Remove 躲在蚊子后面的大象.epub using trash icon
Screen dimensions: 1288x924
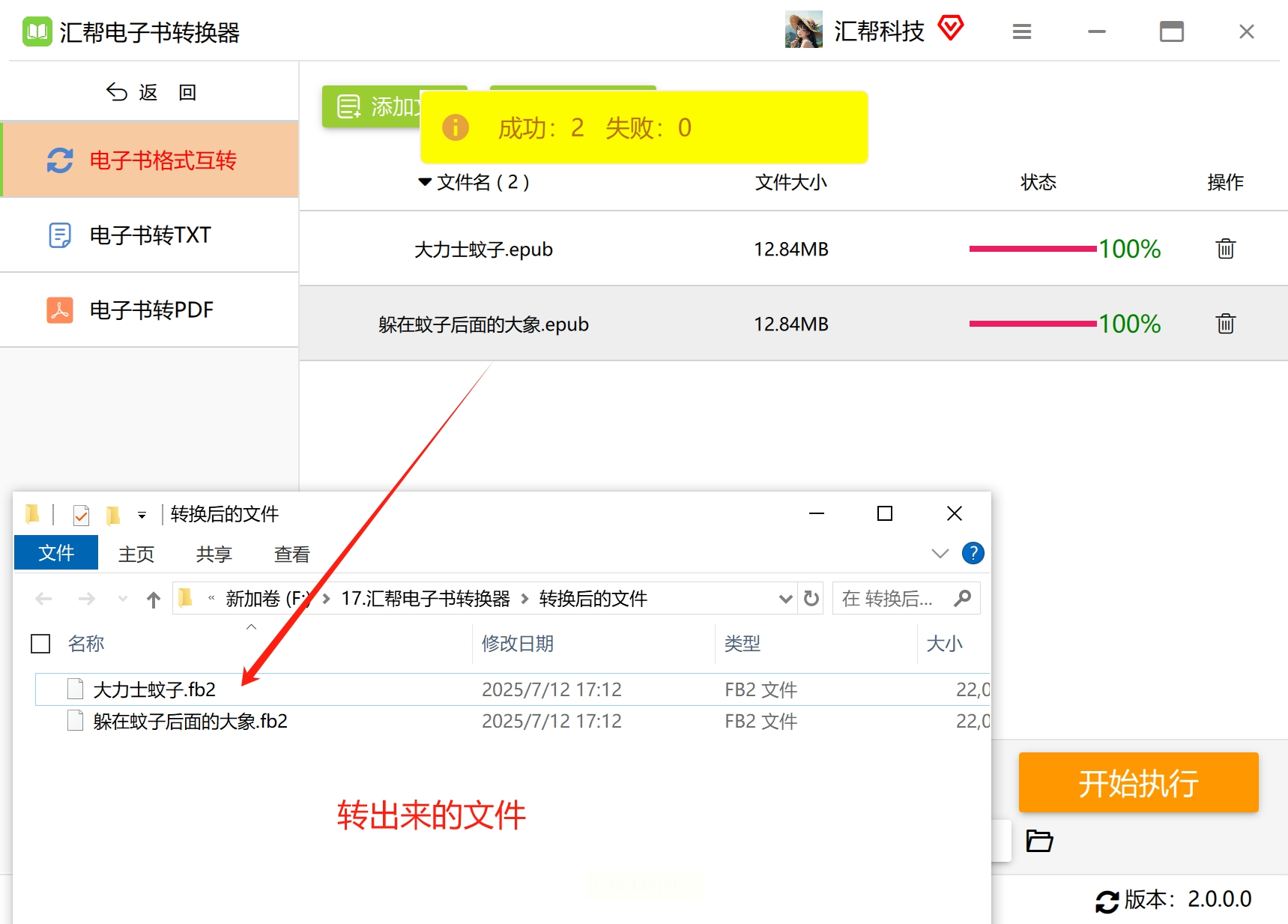(1225, 324)
